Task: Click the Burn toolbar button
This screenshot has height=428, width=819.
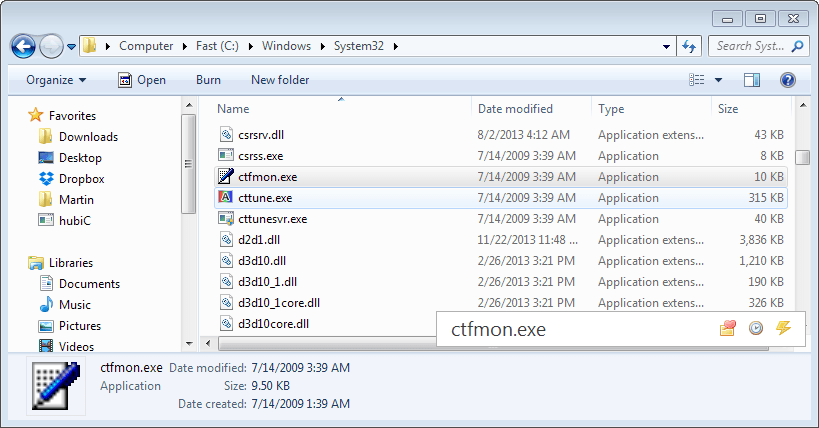Action: (x=208, y=80)
